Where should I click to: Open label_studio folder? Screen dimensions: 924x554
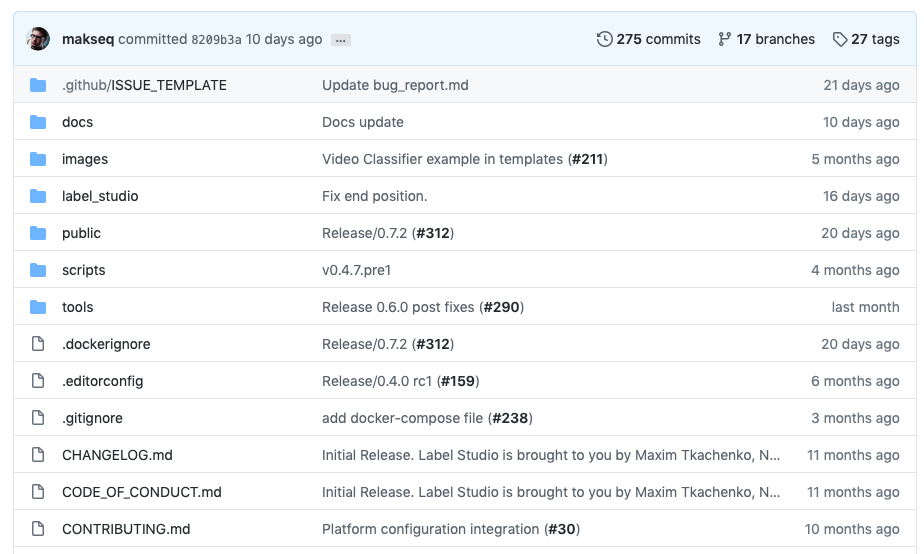click(x=100, y=196)
